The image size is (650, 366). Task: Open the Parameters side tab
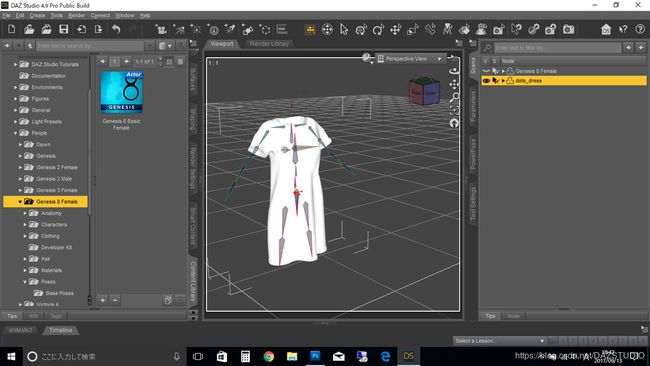pos(473,106)
